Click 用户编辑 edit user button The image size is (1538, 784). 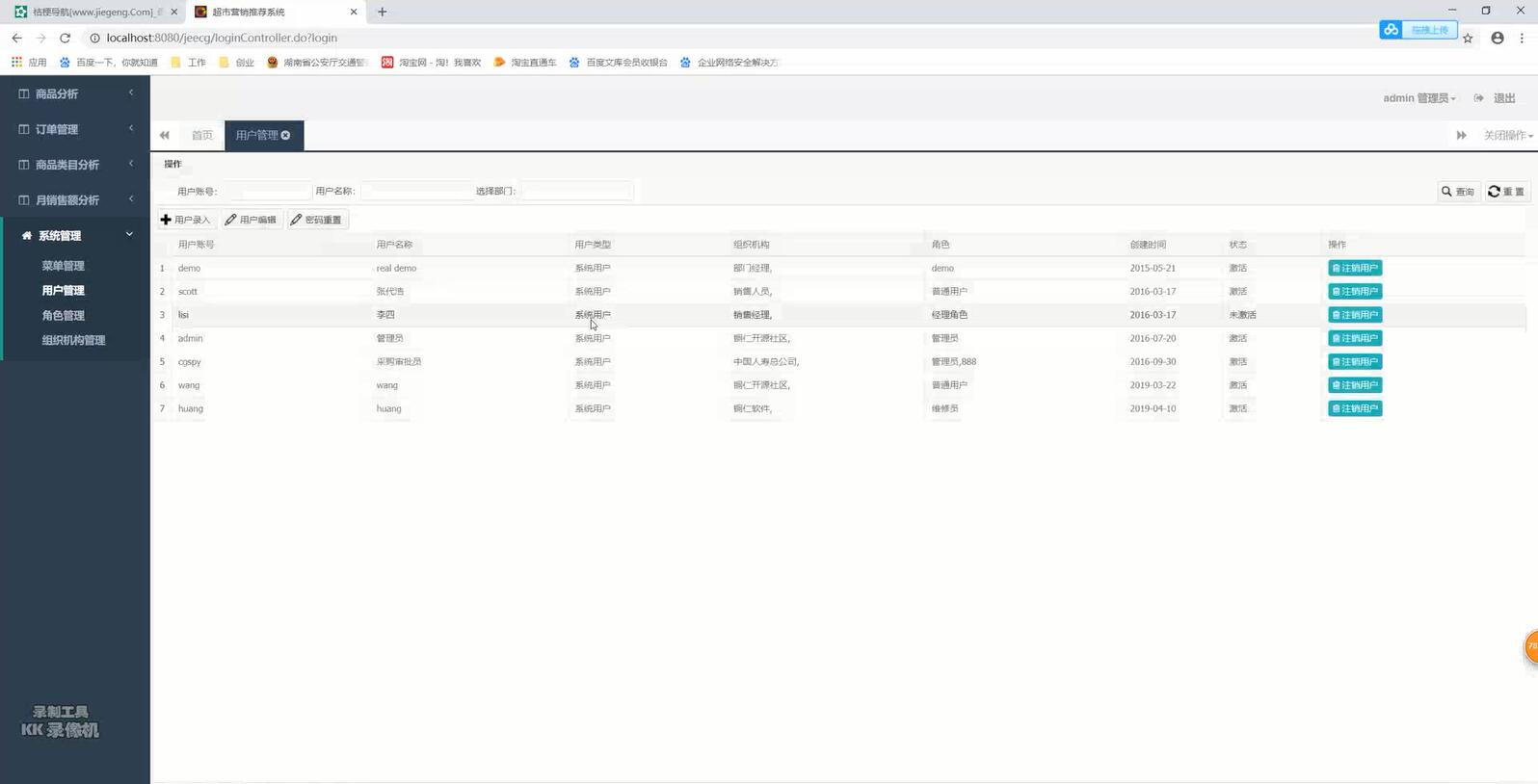pos(251,220)
